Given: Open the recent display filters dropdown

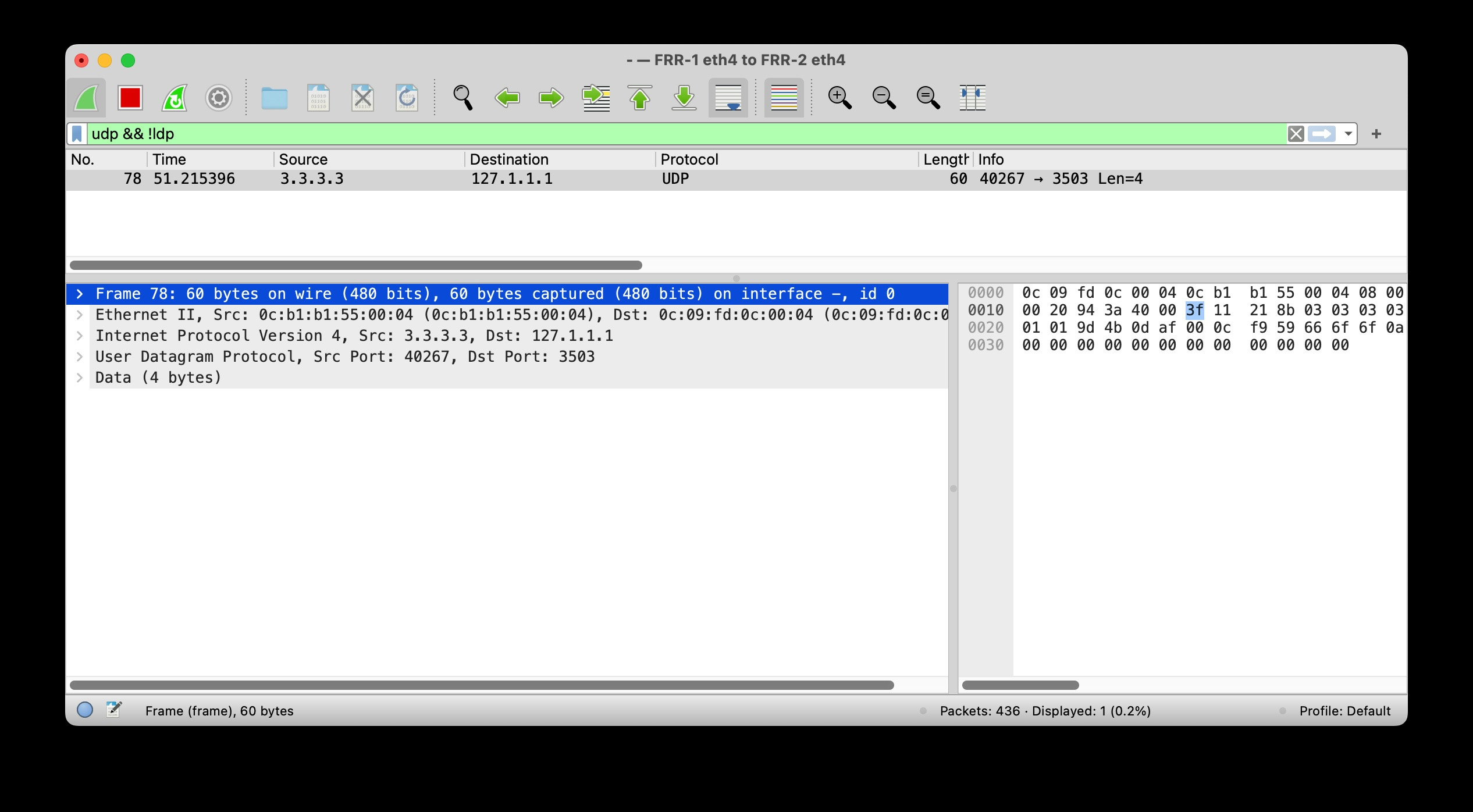Looking at the screenshot, I should 1348,134.
